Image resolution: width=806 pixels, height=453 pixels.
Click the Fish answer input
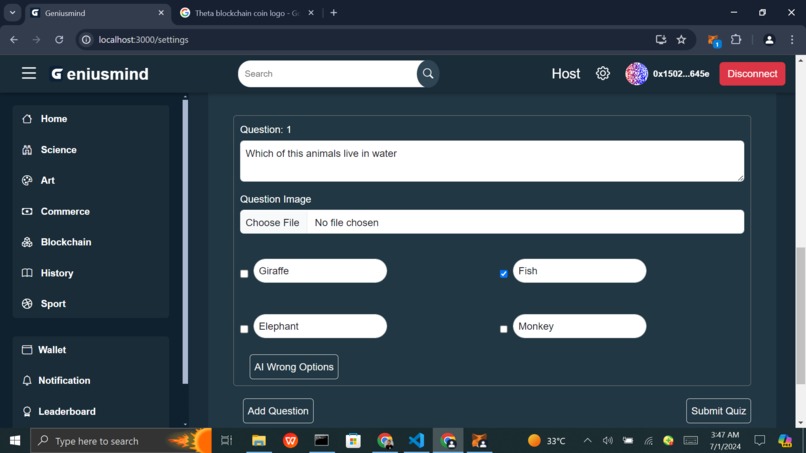click(579, 271)
